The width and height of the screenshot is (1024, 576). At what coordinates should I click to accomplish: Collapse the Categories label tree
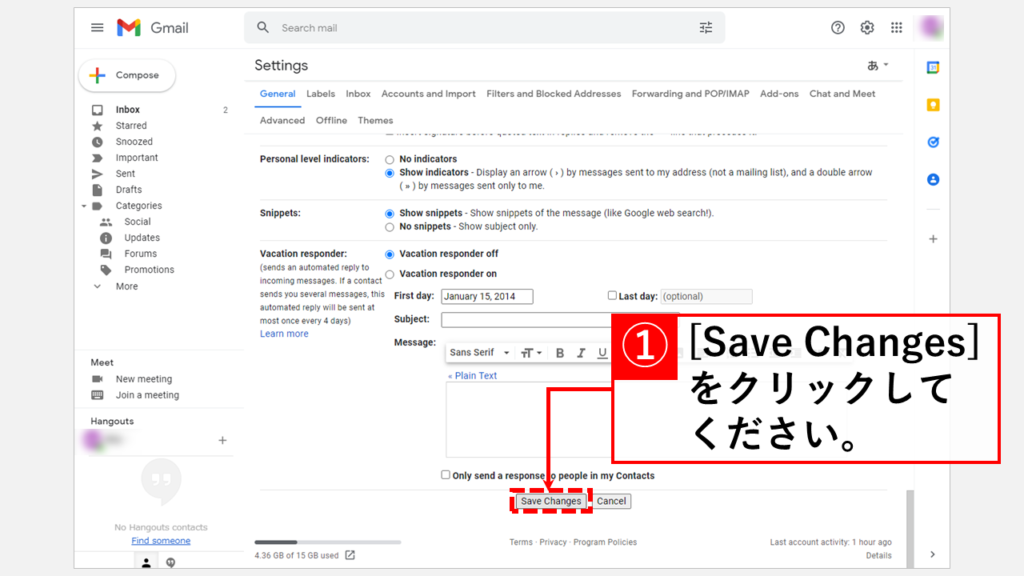pyautogui.click(x=84, y=206)
